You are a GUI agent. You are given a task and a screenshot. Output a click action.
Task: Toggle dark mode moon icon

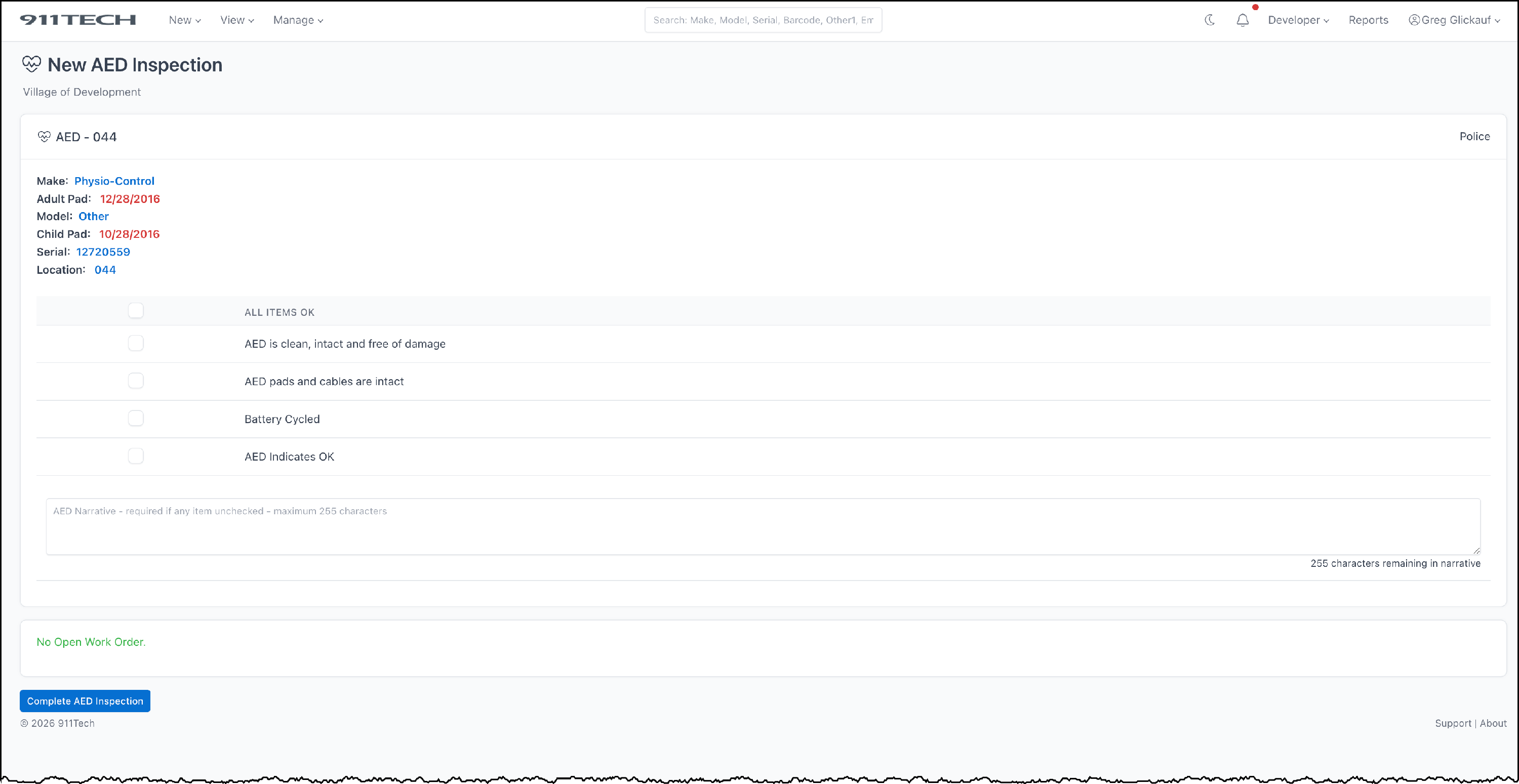[x=1210, y=20]
